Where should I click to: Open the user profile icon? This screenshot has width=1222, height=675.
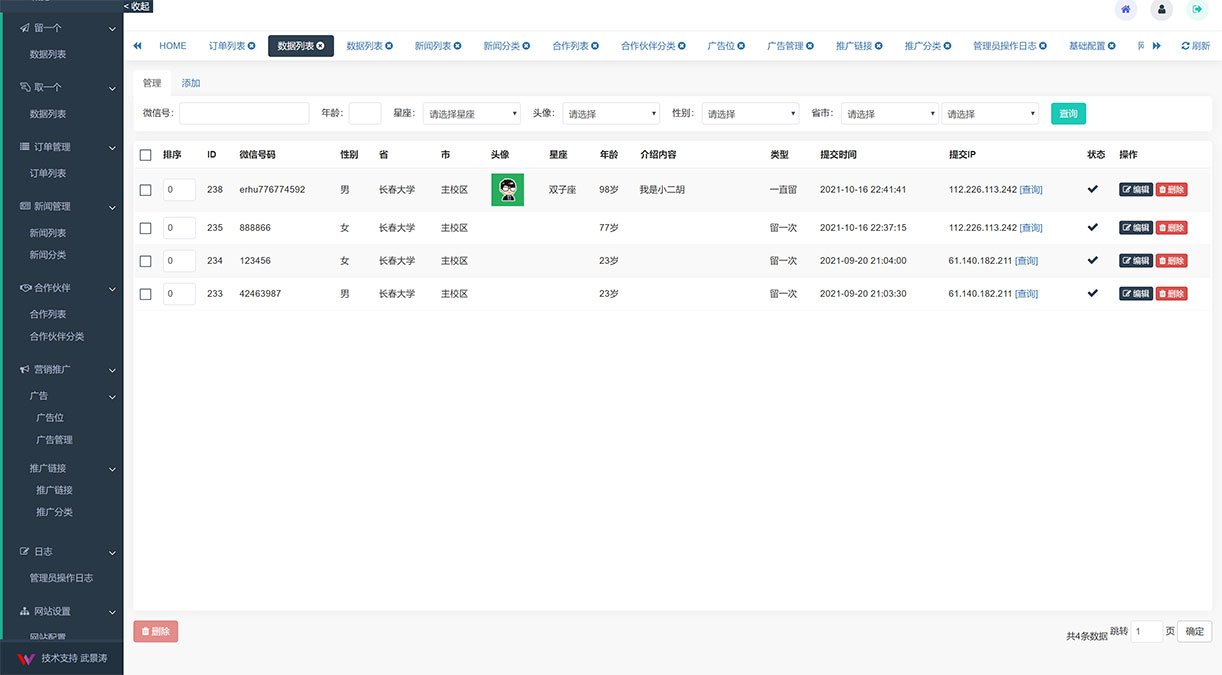(x=1161, y=9)
